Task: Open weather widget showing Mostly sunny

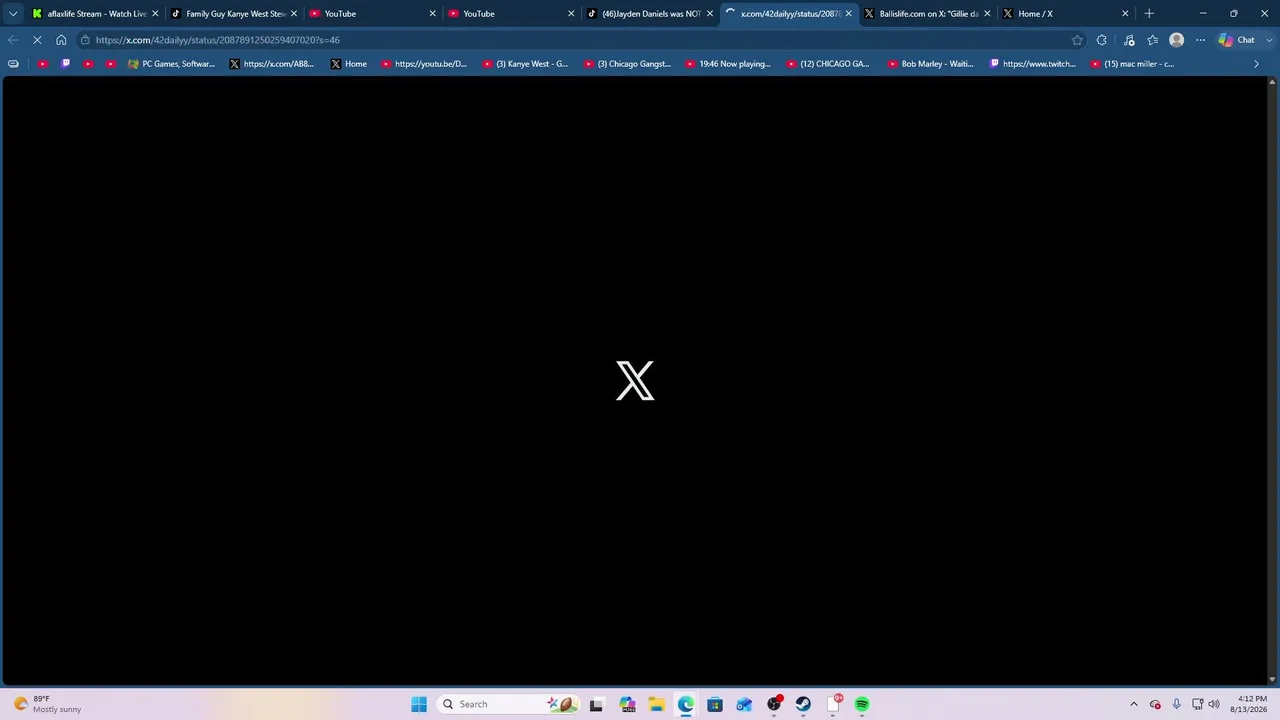Action: coord(47,704)
